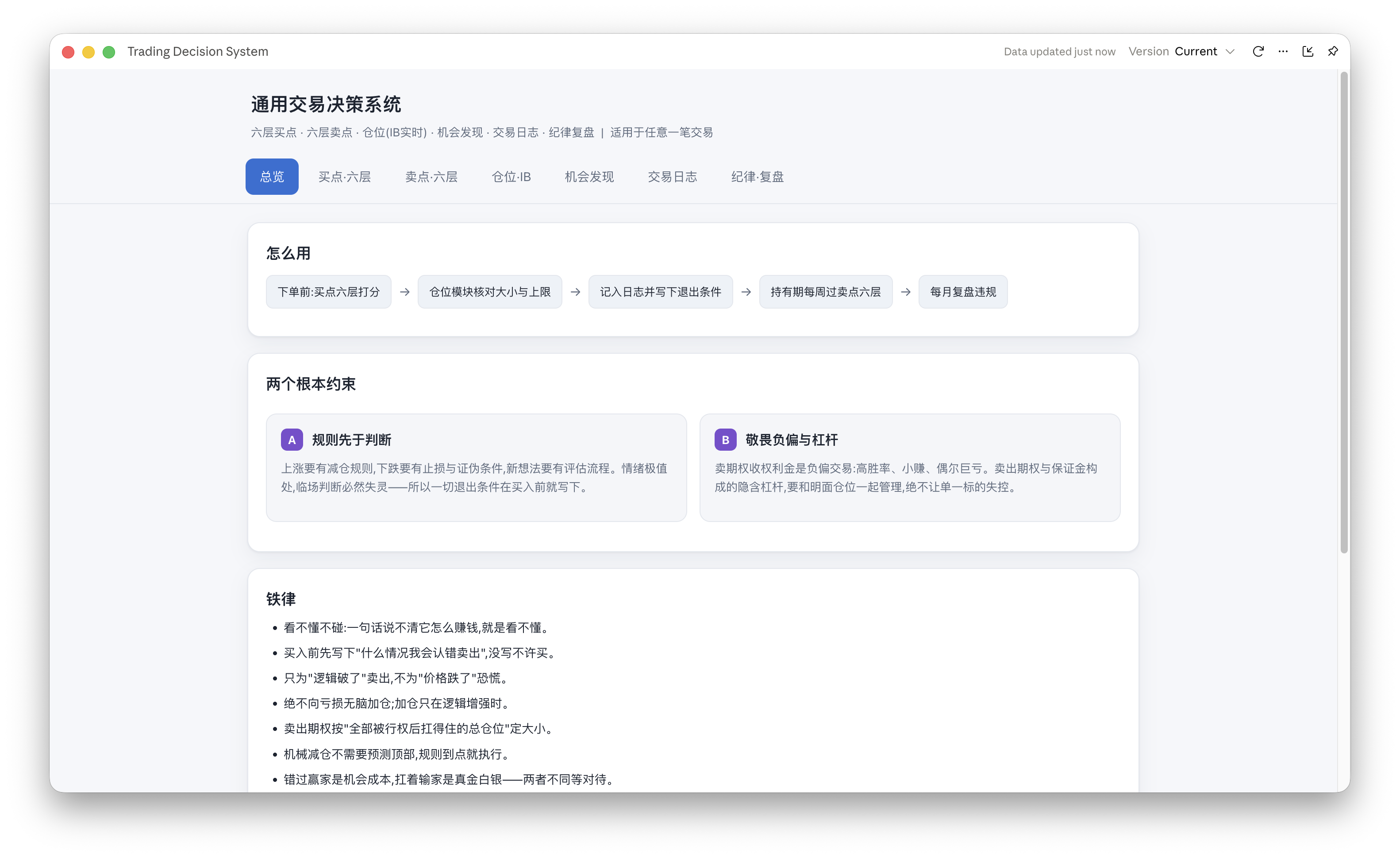Click the pin icon in the title bar
The height and width of the screenshot is (858, 1400).
pyautogui.click(x=1333, y=51)
